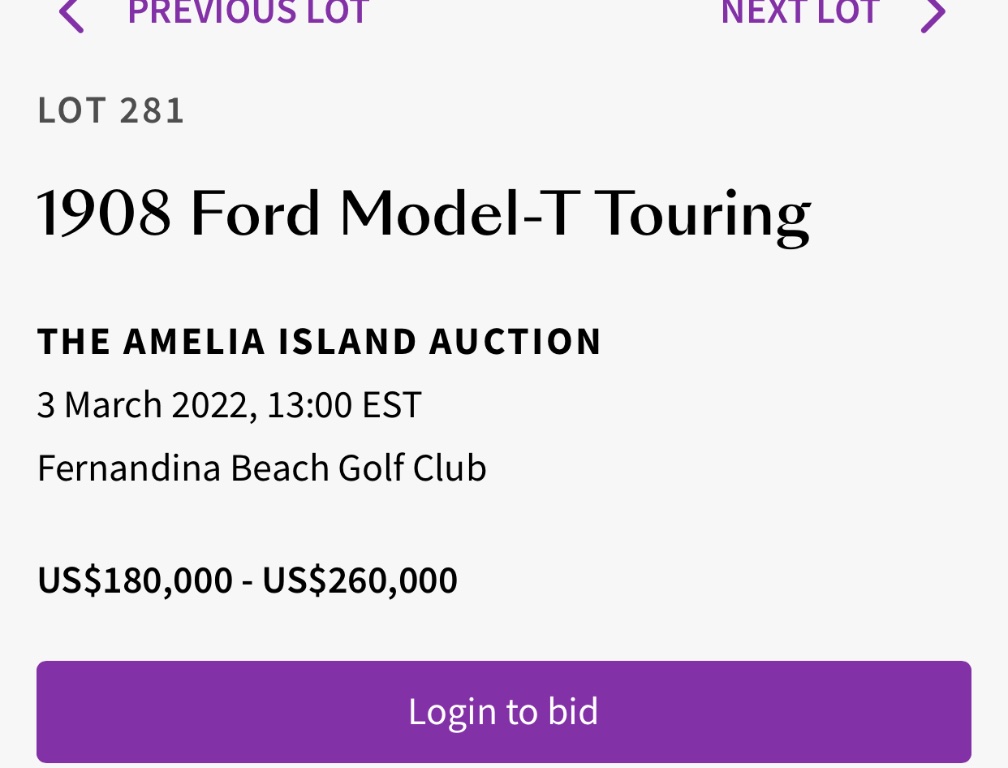
Task: Select the lot number 281
Action: [152, 111]
